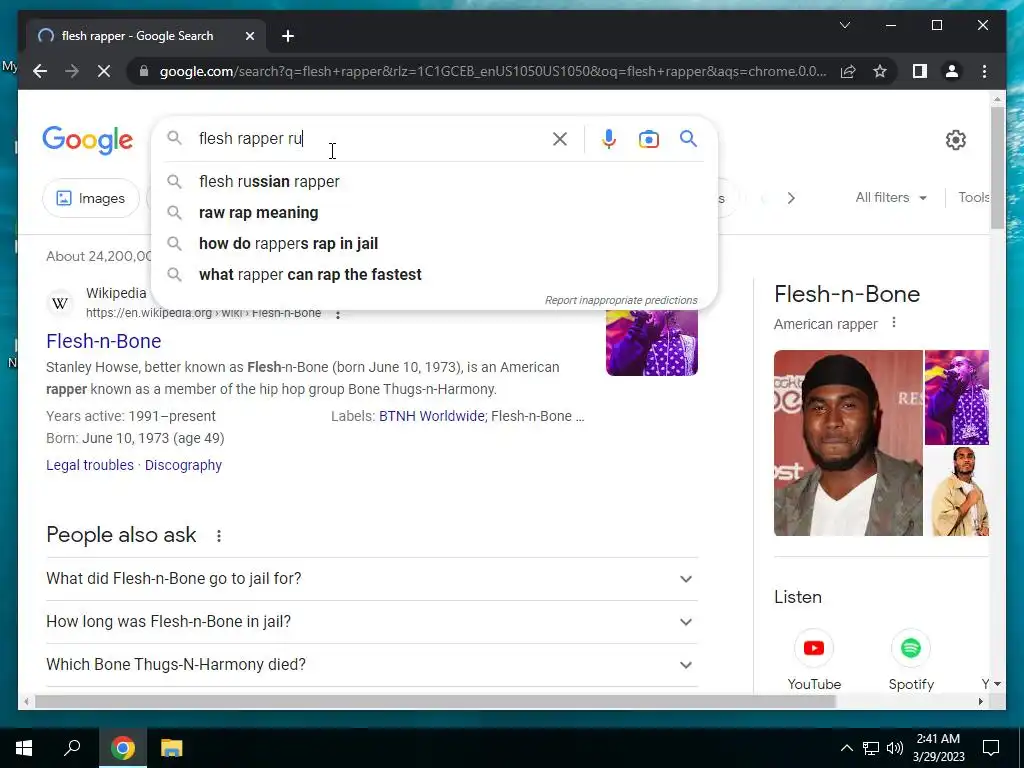Click the Chrome icon in the taskbar
1024x768 pixels.
pos(123,748)
